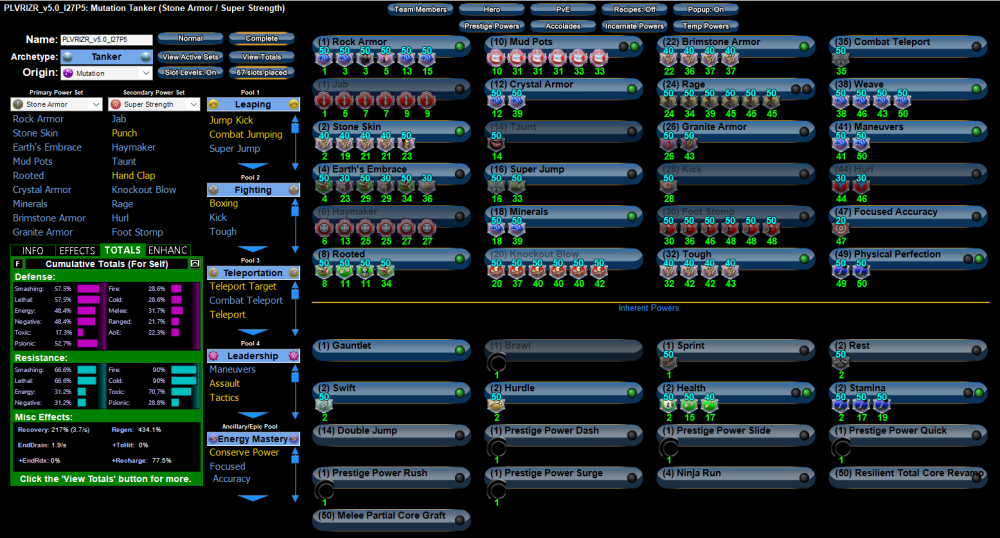Toggle the Gauntlet inherent power indicator

[459, 349]
